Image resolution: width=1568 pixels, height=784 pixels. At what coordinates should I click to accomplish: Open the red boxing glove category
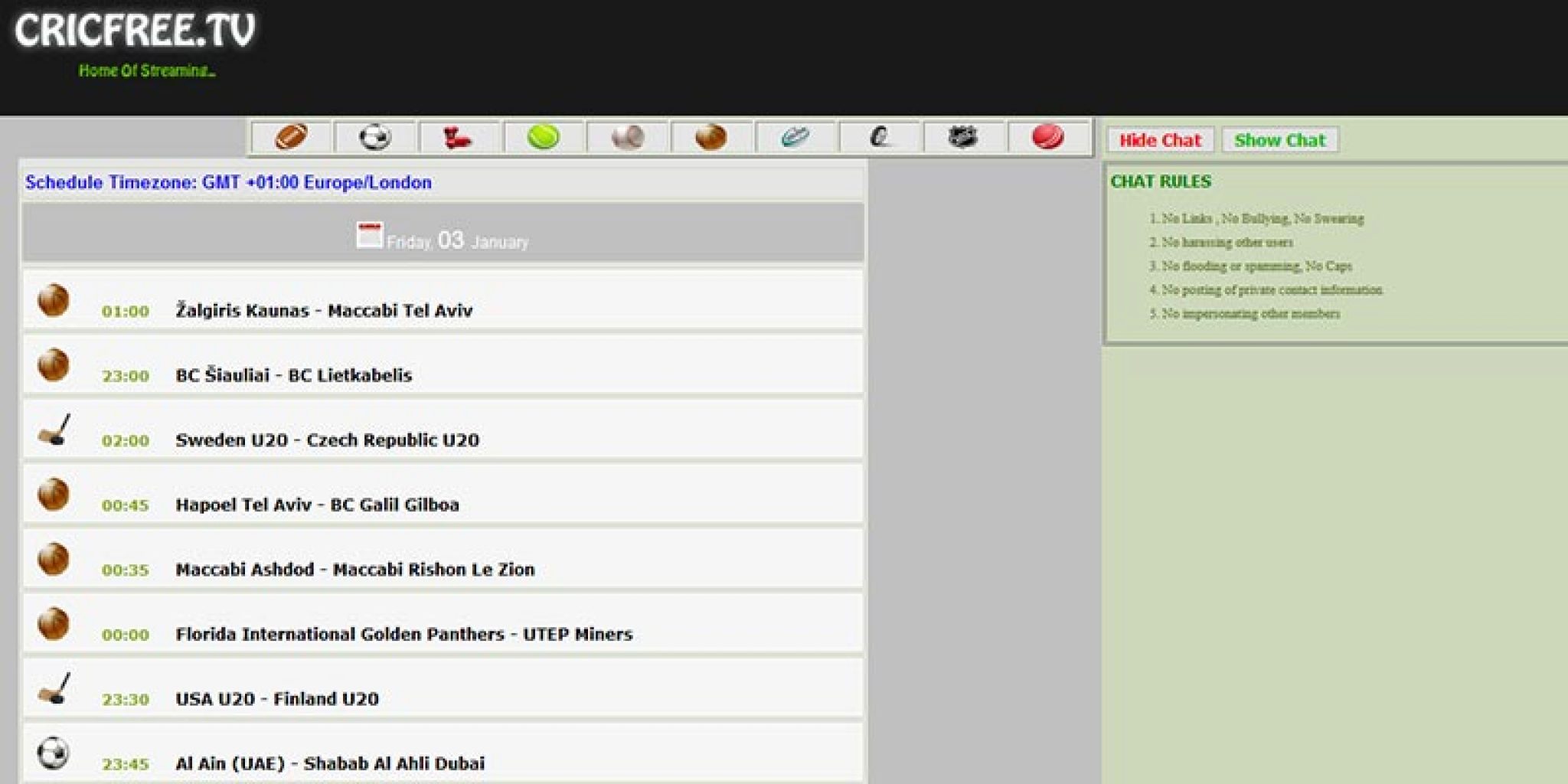pyautogui.click(x=459, y=138)
